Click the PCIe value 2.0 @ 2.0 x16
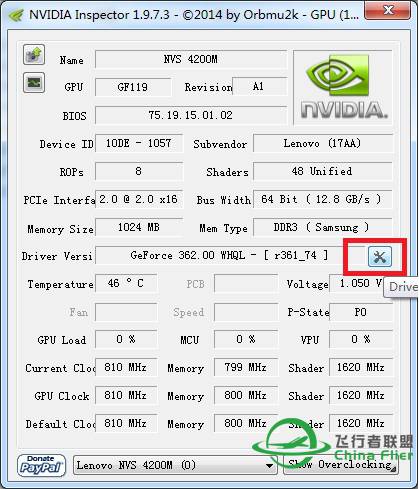The image size is (419, 489). point(139,199)
